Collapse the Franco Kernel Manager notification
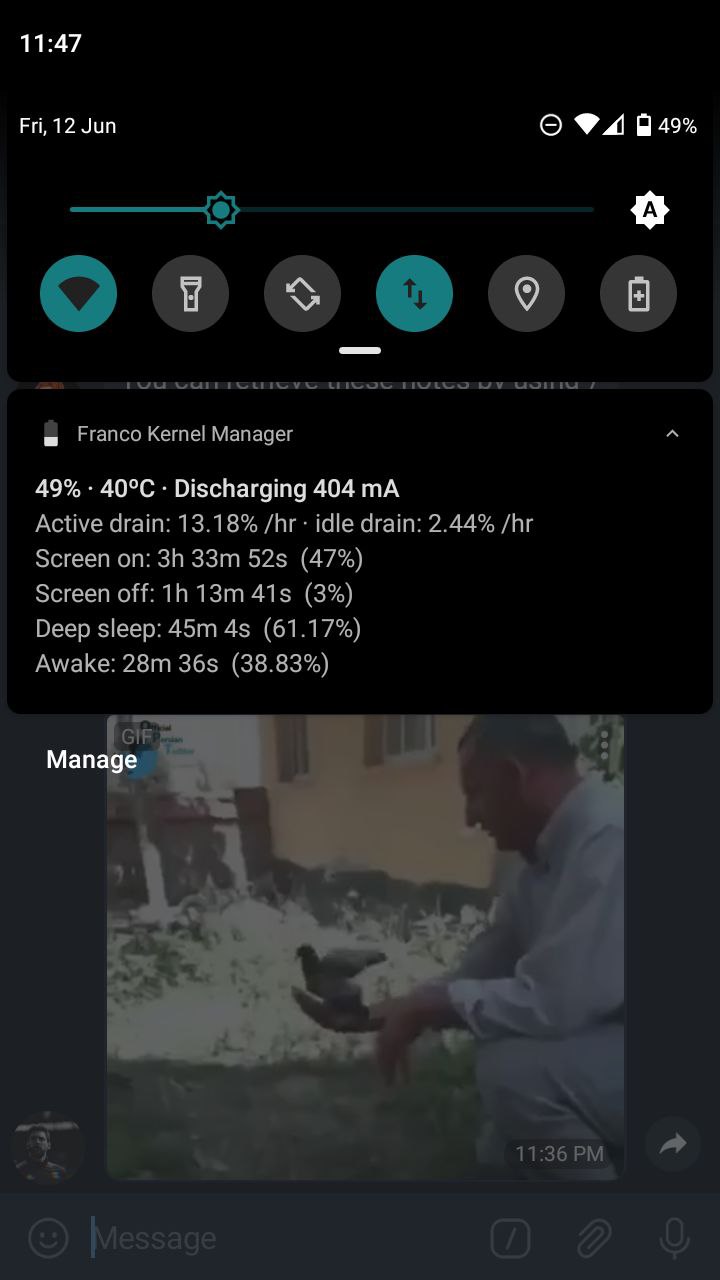The width and height of the screenshot is (720, 1280). point(673,434)
